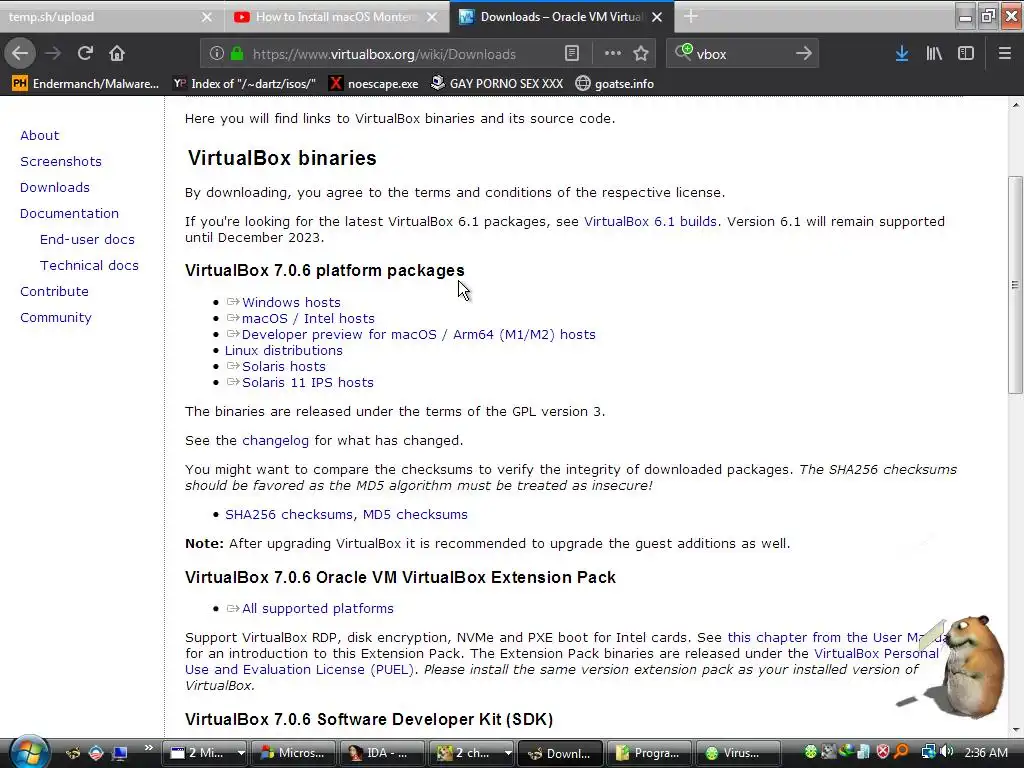Screen dimensions: 1024x768
Task: Open the noescape.exe bookmark
Action: (x=374, y=84)
